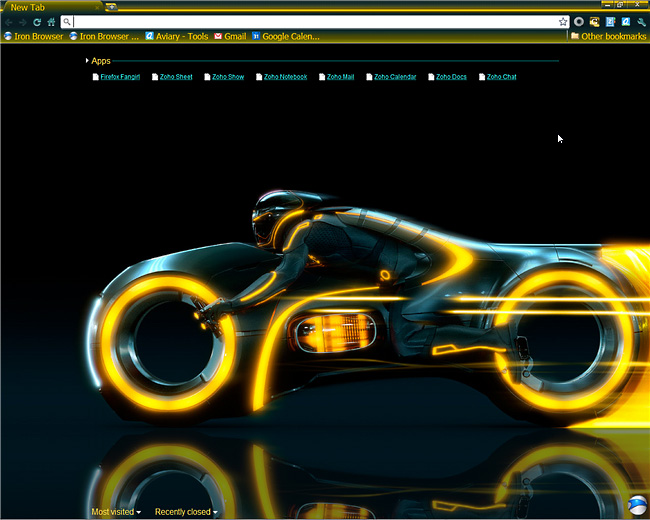The height and width of the screenshot is (520, 650).
Task: Close the New Tab tab
Action: coord(97,7)
